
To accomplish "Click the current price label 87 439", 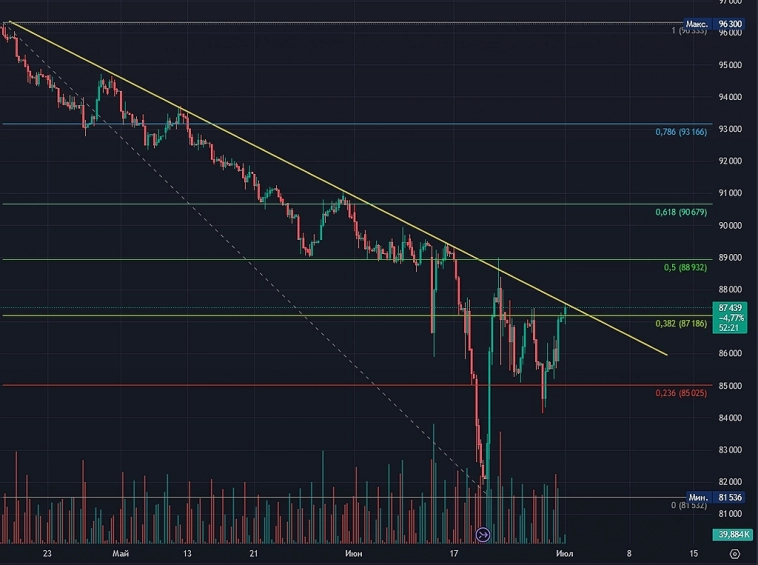I will click(730, 307).
